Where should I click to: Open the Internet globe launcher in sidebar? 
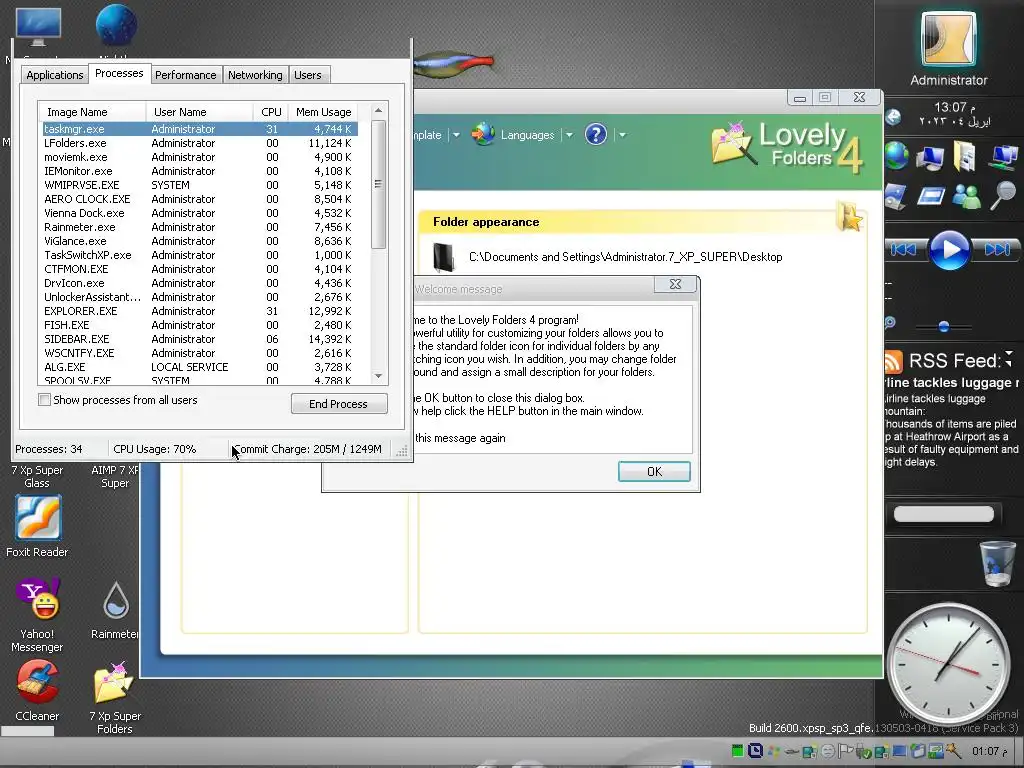897,156
